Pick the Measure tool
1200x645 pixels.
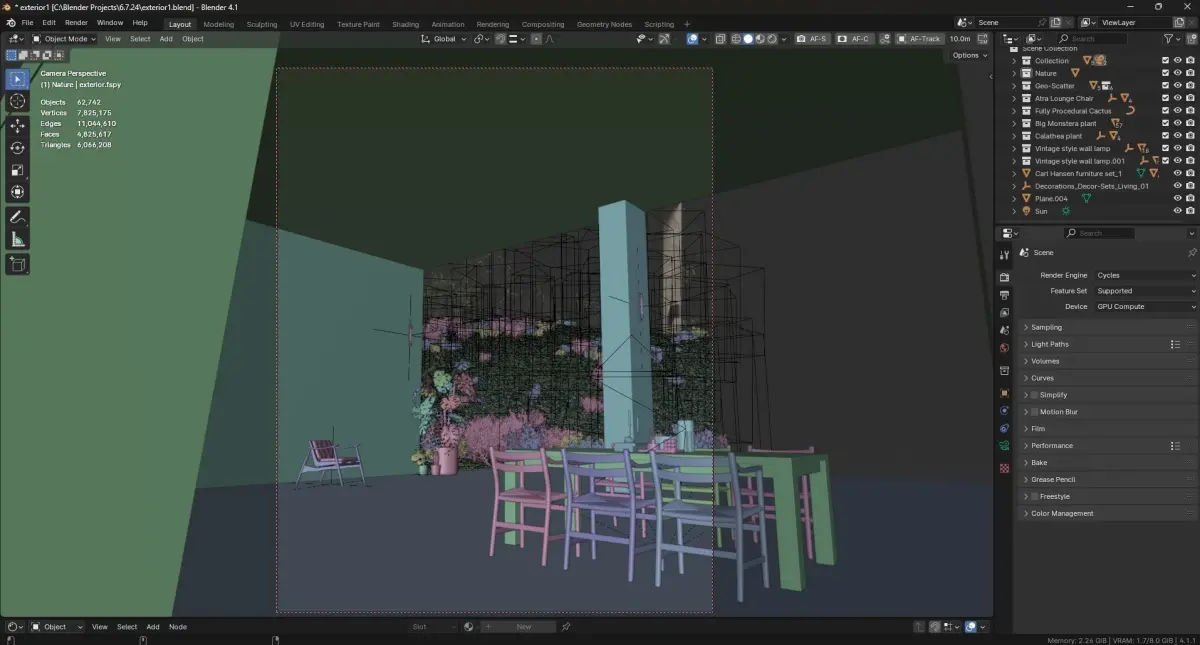pyautogui.click(x=18, y=239)
